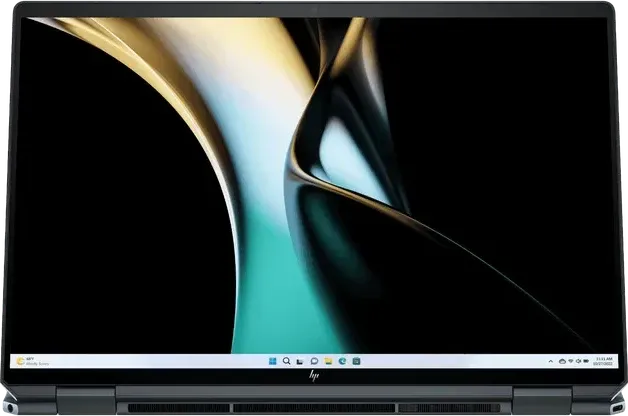This screenshot has height=416, width=628.
Task: Open Task View from the taskbar
Action: click(300, 360)
